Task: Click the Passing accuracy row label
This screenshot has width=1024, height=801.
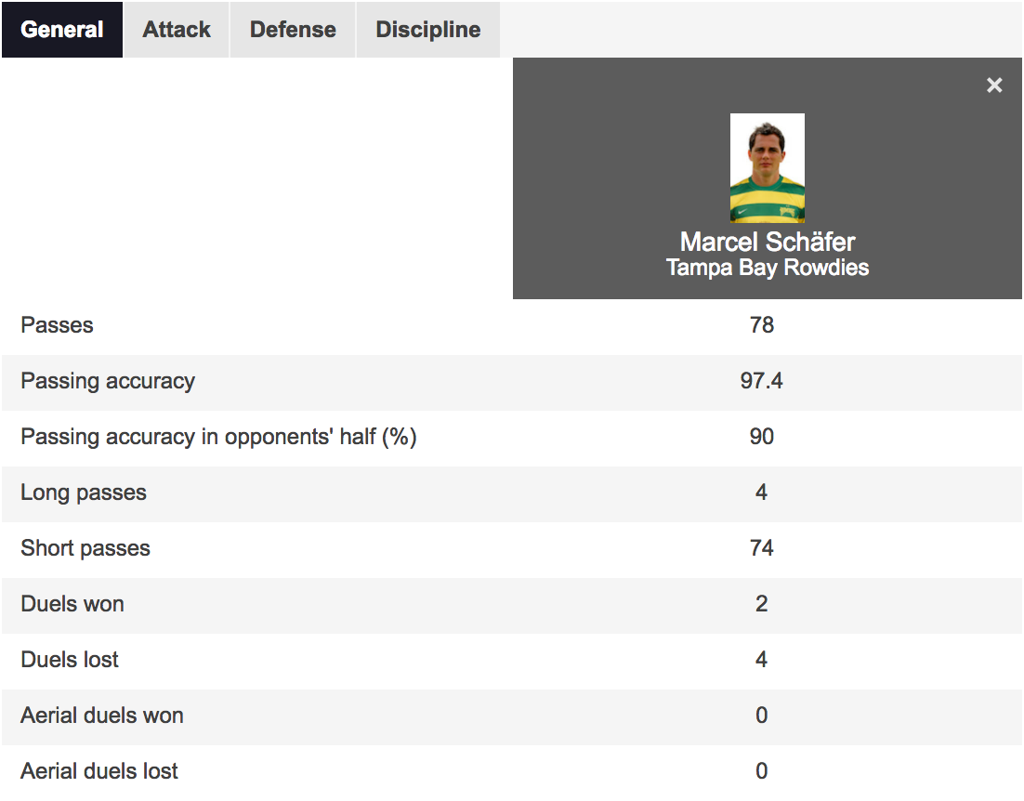Action: point(108,381)
